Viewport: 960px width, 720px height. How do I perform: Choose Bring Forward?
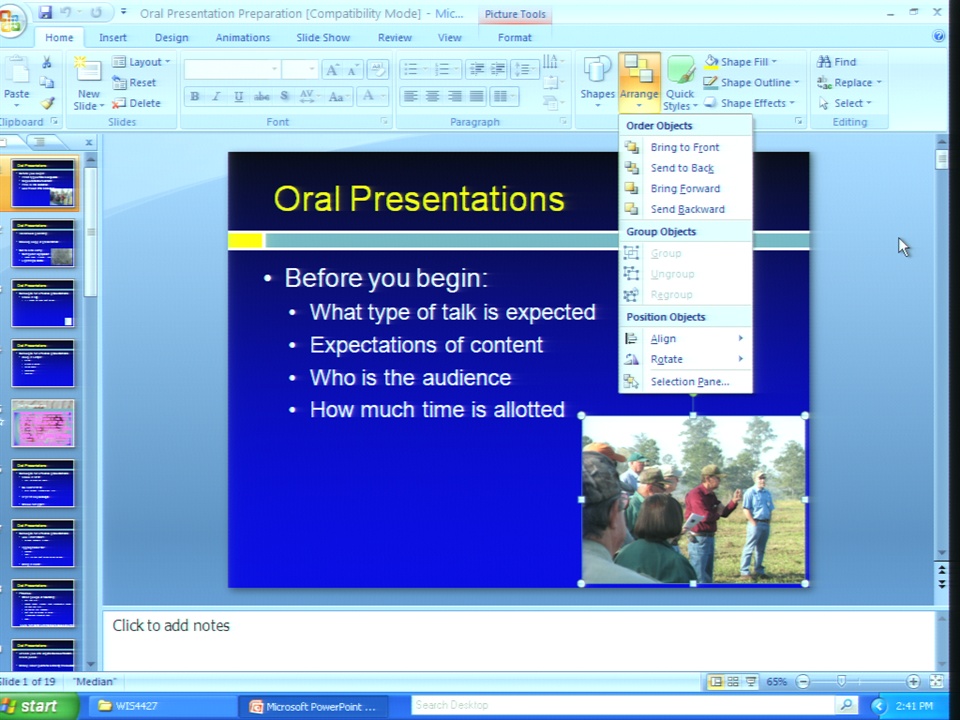(x=685, y=188)
